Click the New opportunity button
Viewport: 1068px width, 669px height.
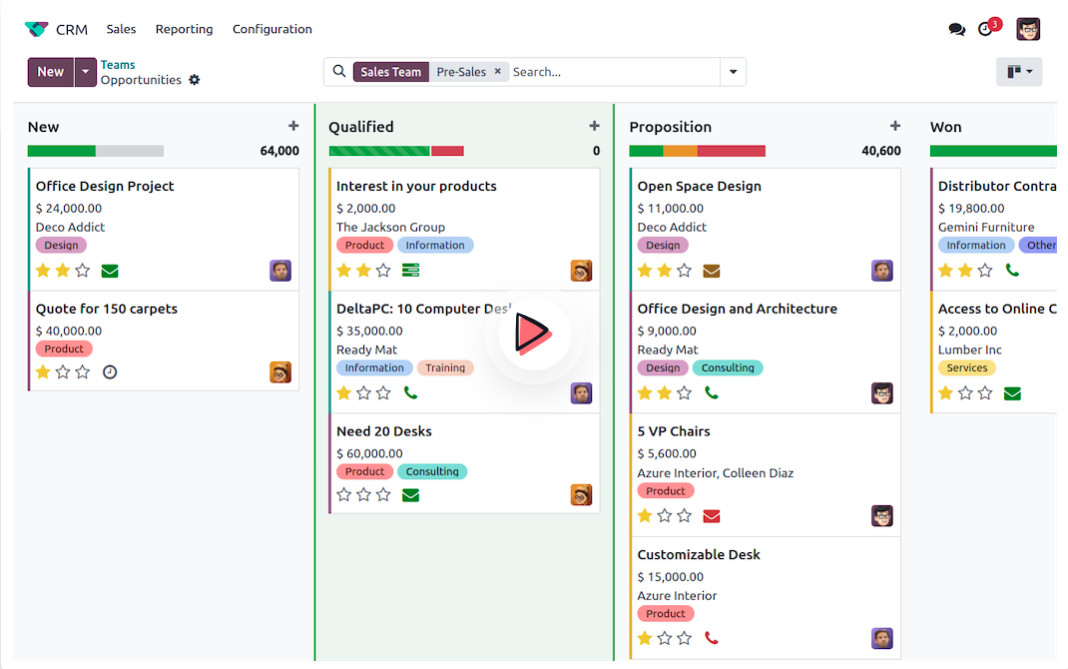point(50,72)
